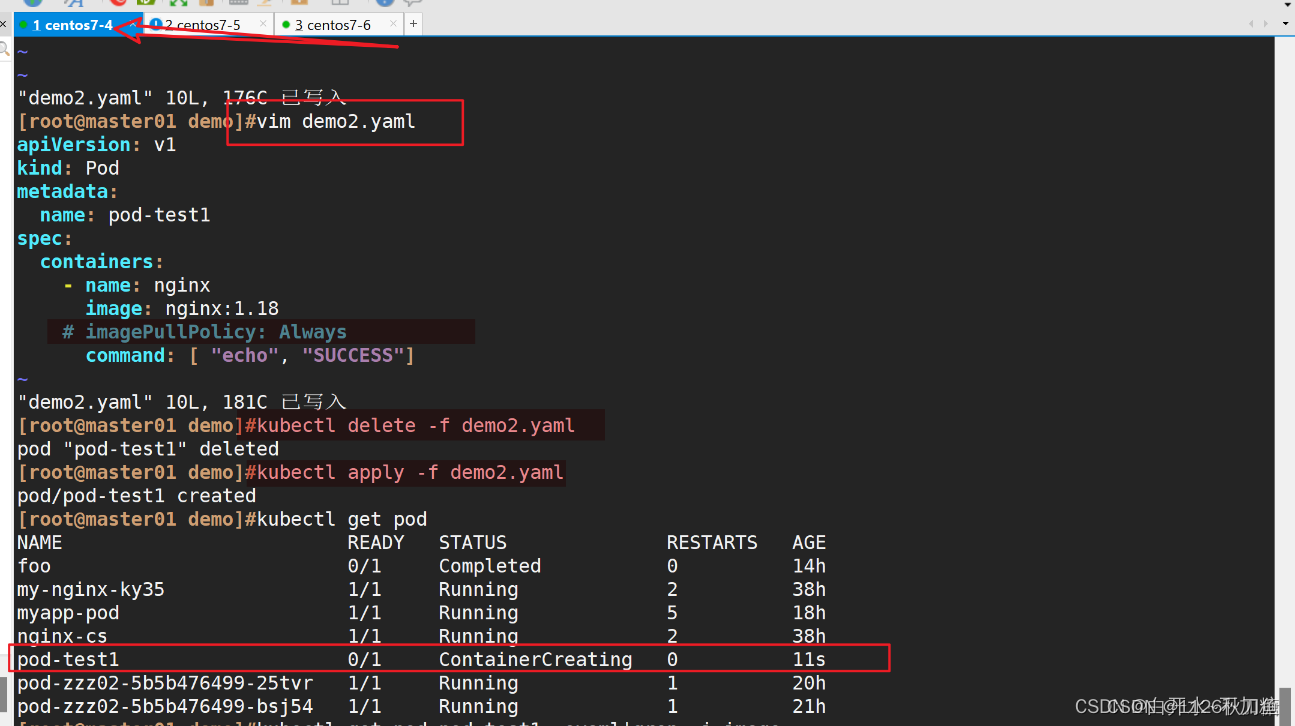Click the 'kubectl apply -f demo2.yaml' command
The image size is (1295, 726).
coord(411,472)
